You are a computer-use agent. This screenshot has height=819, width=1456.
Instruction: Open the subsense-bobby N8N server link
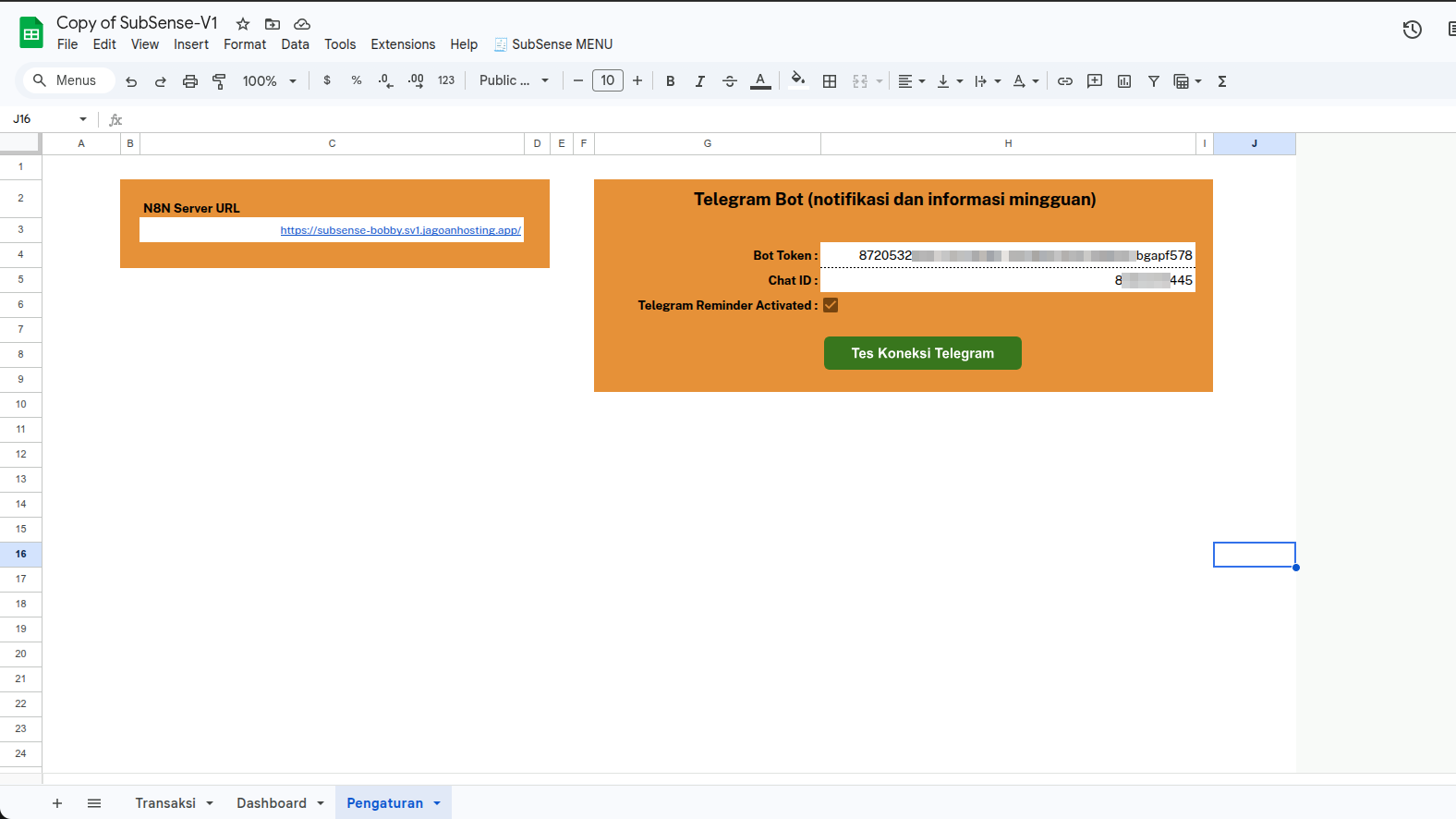coord(400,230)
